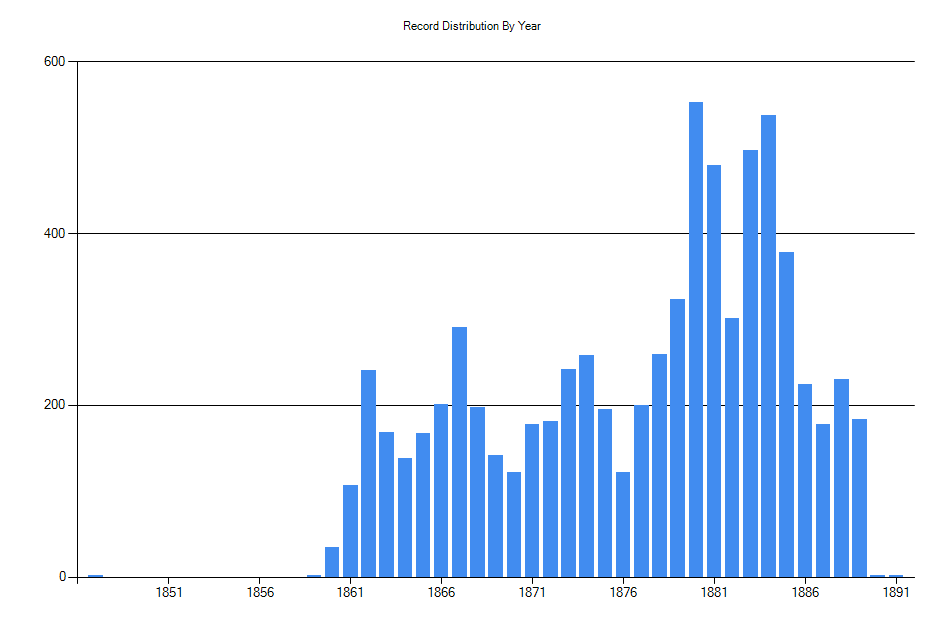This screenshot has width=945, height=630.
Task: Click the 0 label on the vertical axis
Action: click(x=62, y=577)
